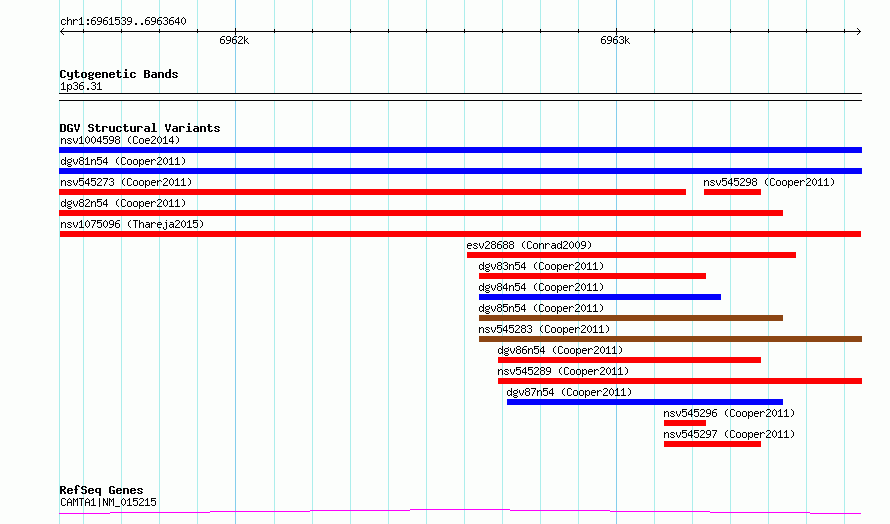Image resolution: width=890 pixels, height=524 pixels.
Task: Open the nsv1004598 (Coe2014) label
Action: coord(120,140)
